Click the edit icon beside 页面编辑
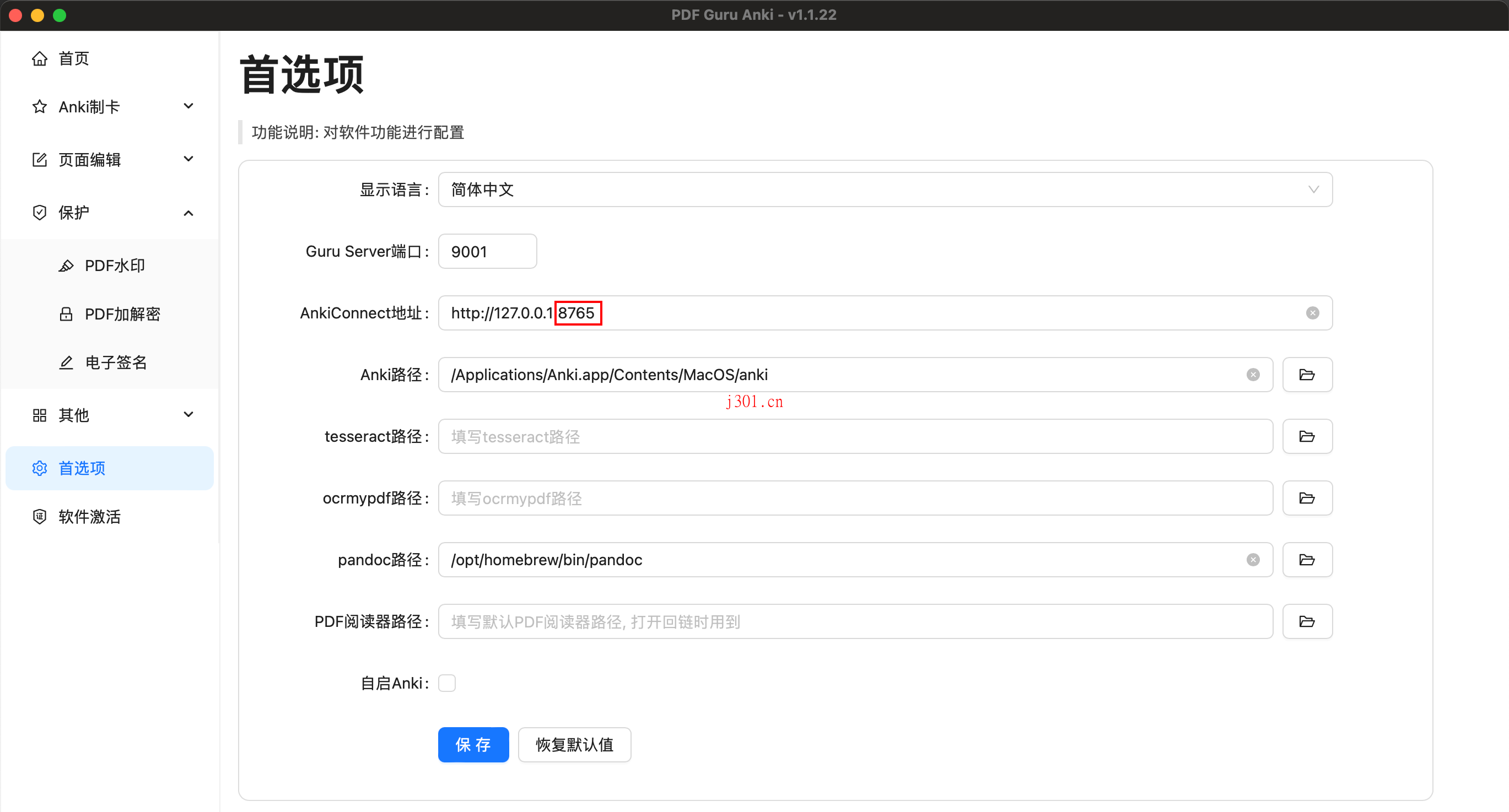The width and height of the screenshot is (1509, 812). pyautogui.click(x=39, y=159)
